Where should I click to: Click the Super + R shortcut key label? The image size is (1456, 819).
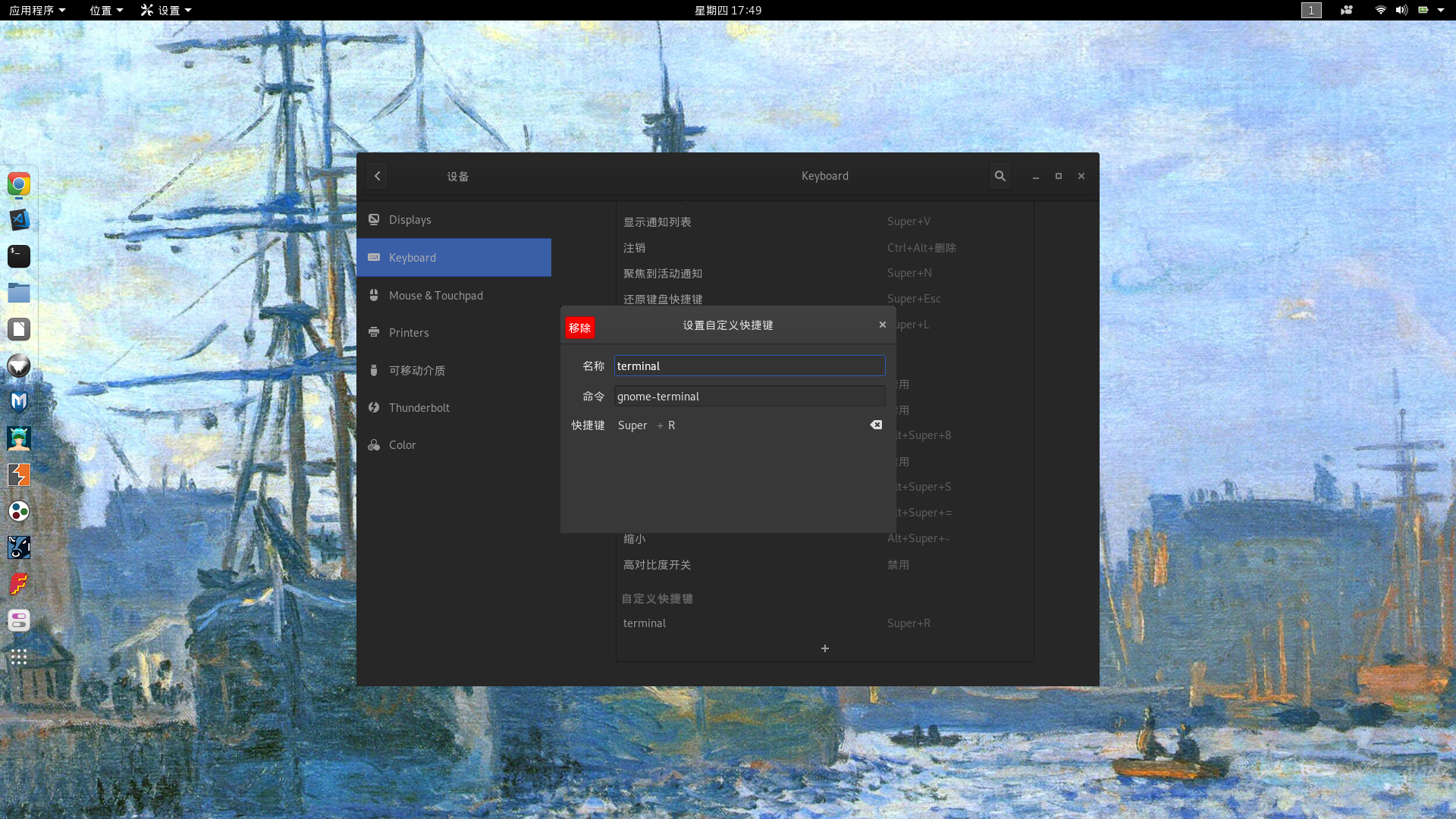[x=646, y=425]
